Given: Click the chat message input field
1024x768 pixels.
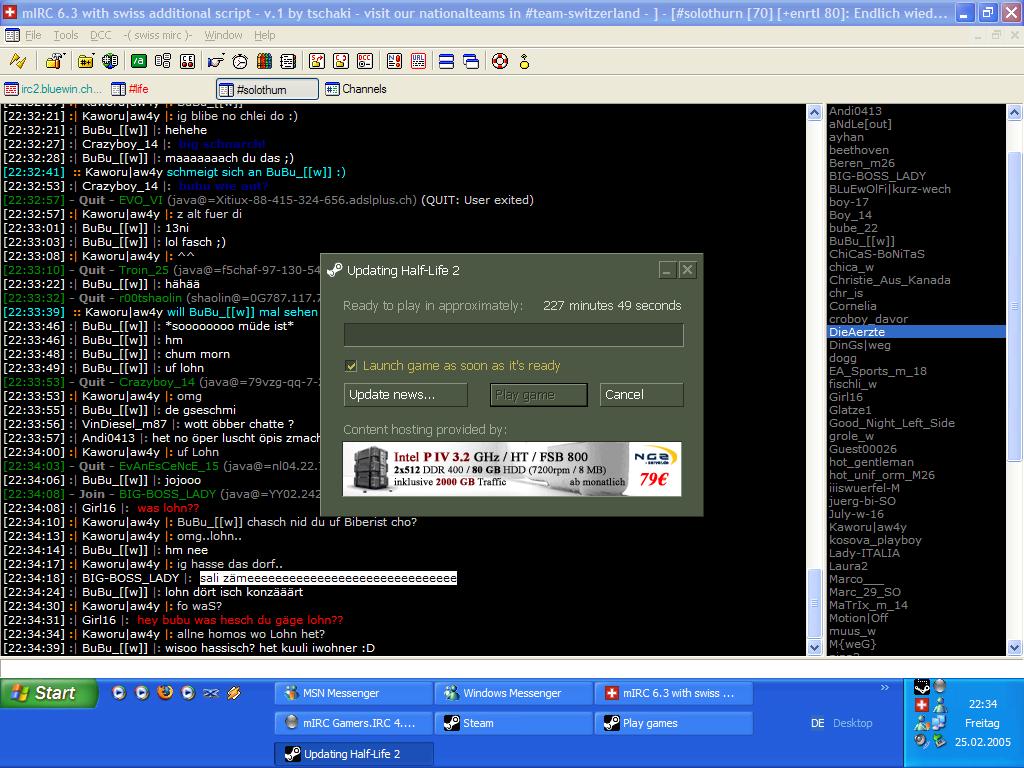Looking at the screenshot, I should pos(512,668).
